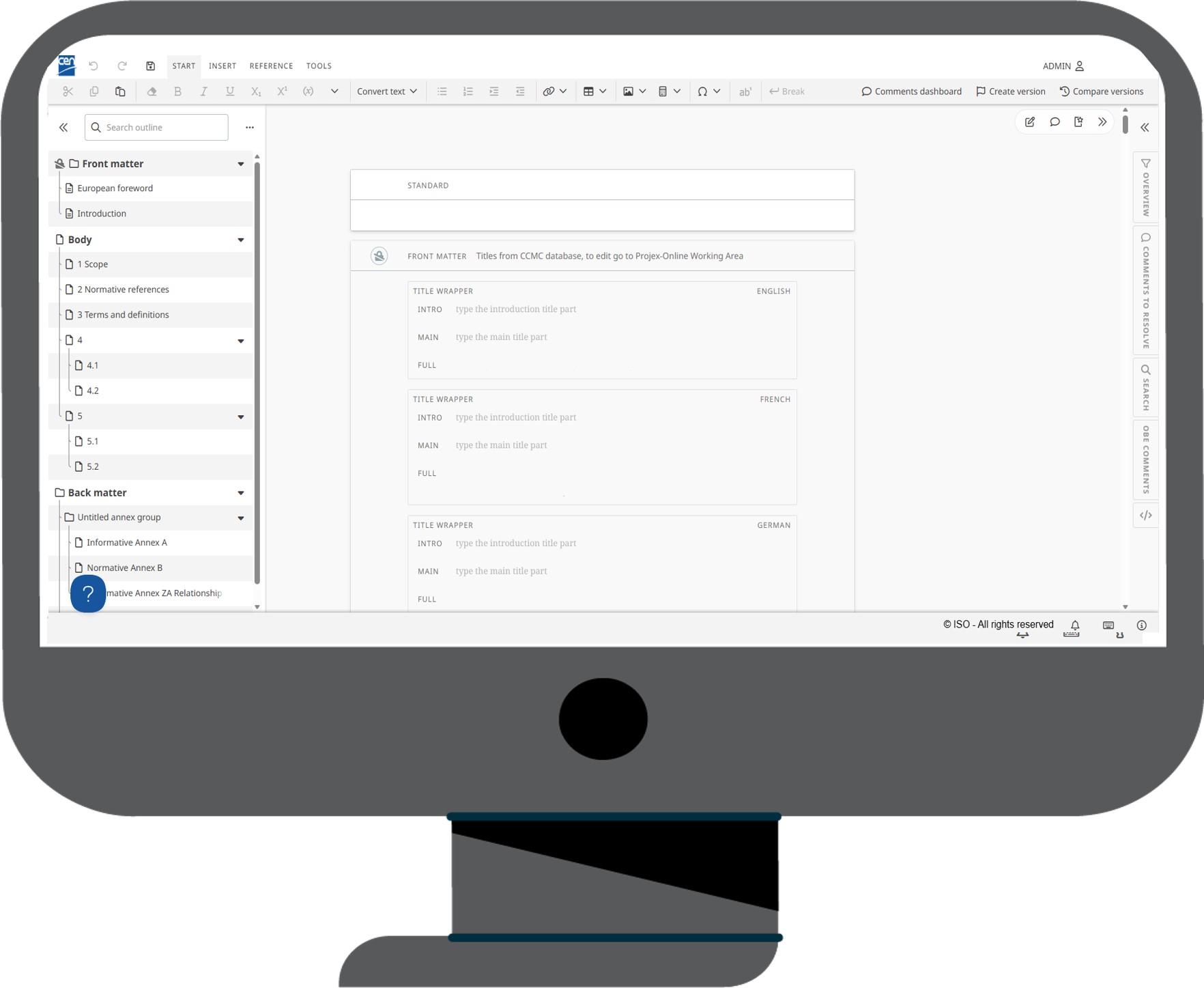Collapse the Front matter section
The height and width of the screenshot is (988, 1204).
241,164
